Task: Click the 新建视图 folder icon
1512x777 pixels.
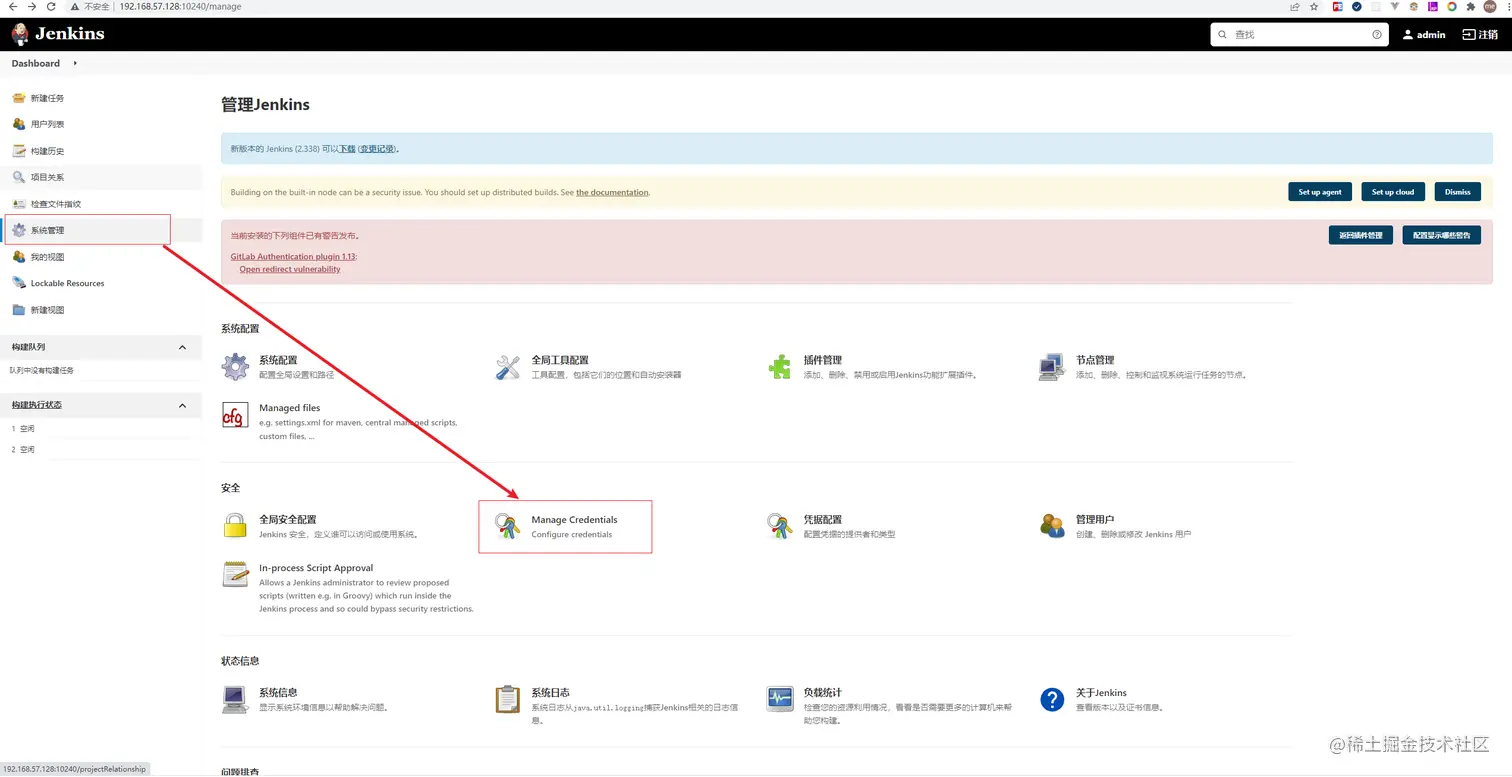Action: [18, 310]
